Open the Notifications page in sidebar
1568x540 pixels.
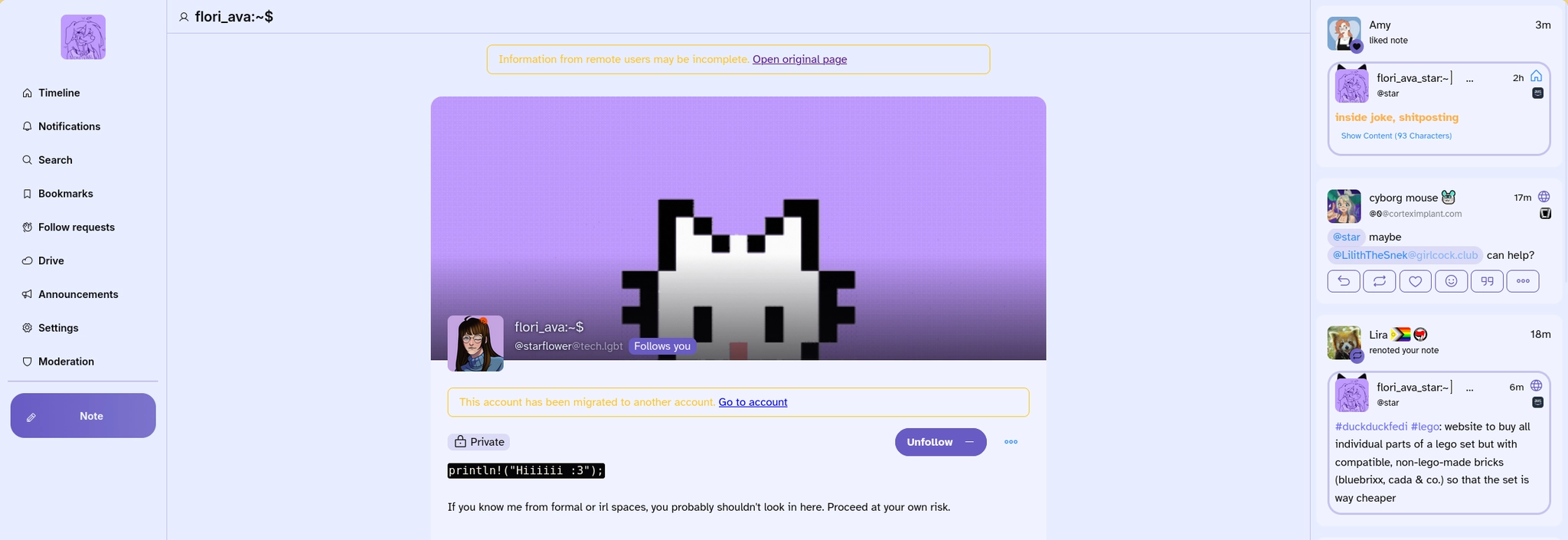click(61, 126)
